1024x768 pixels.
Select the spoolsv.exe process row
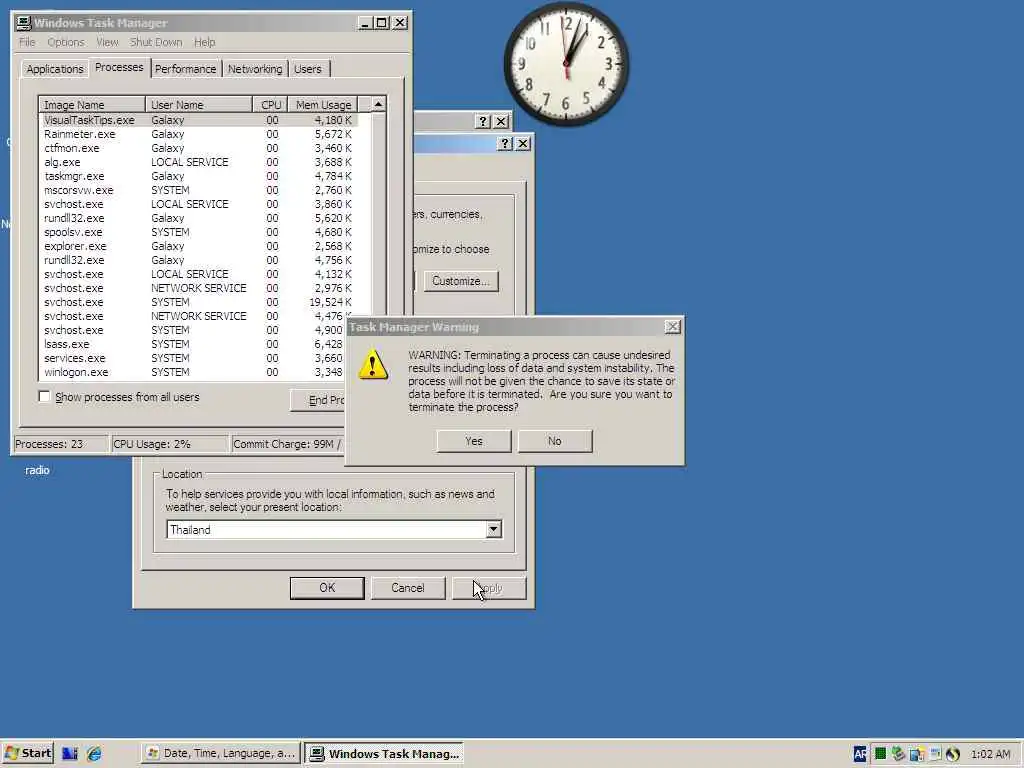[x=199, y=232]
